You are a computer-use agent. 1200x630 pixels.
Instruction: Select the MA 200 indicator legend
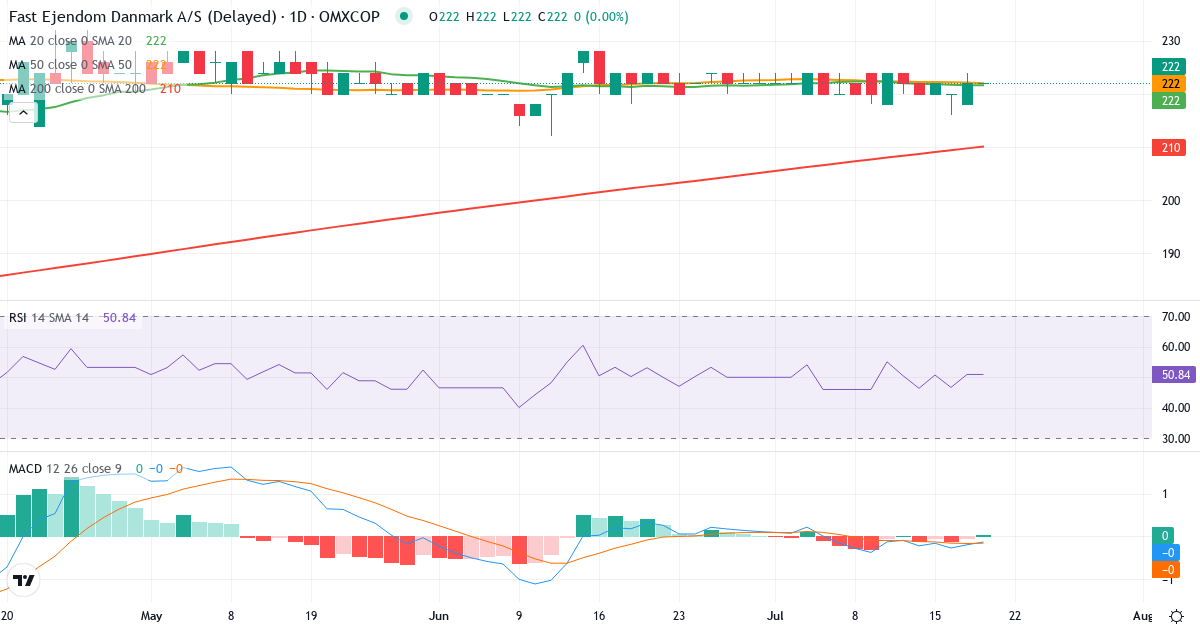(77, 88)
